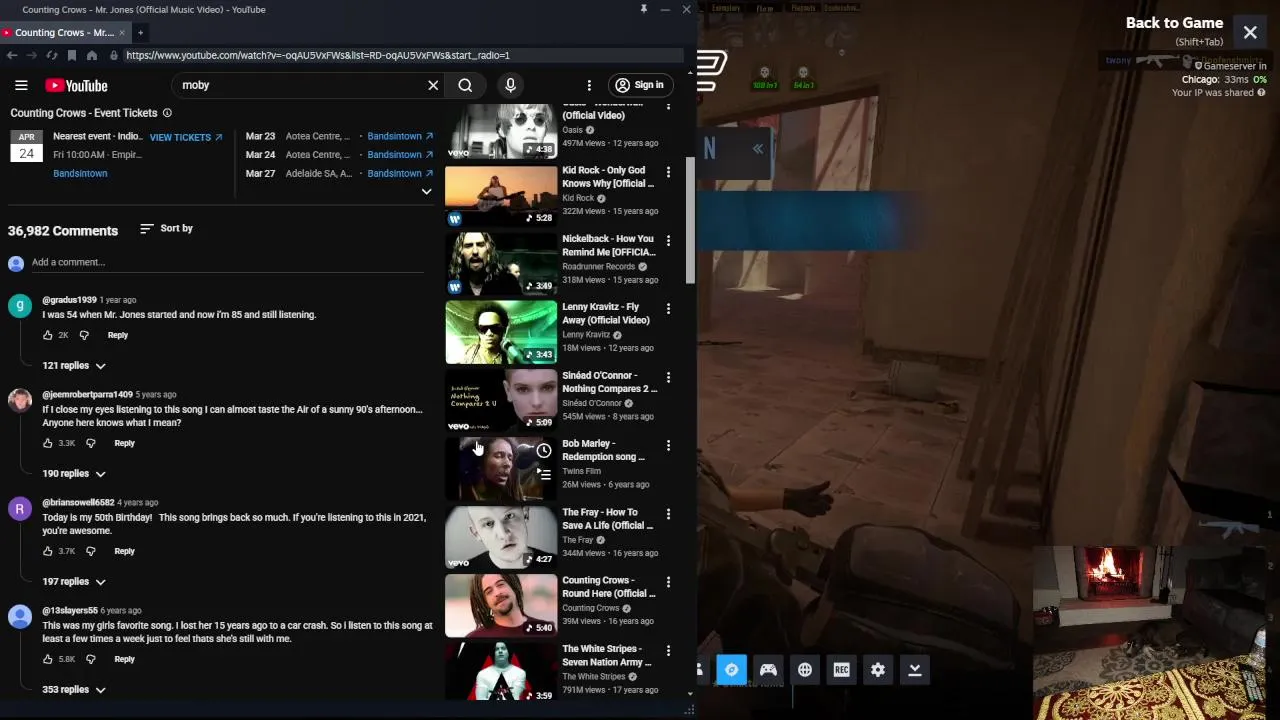1280x720 pixels.
Task: Run the YouTube search magnifier button
Action: point(465,85)
